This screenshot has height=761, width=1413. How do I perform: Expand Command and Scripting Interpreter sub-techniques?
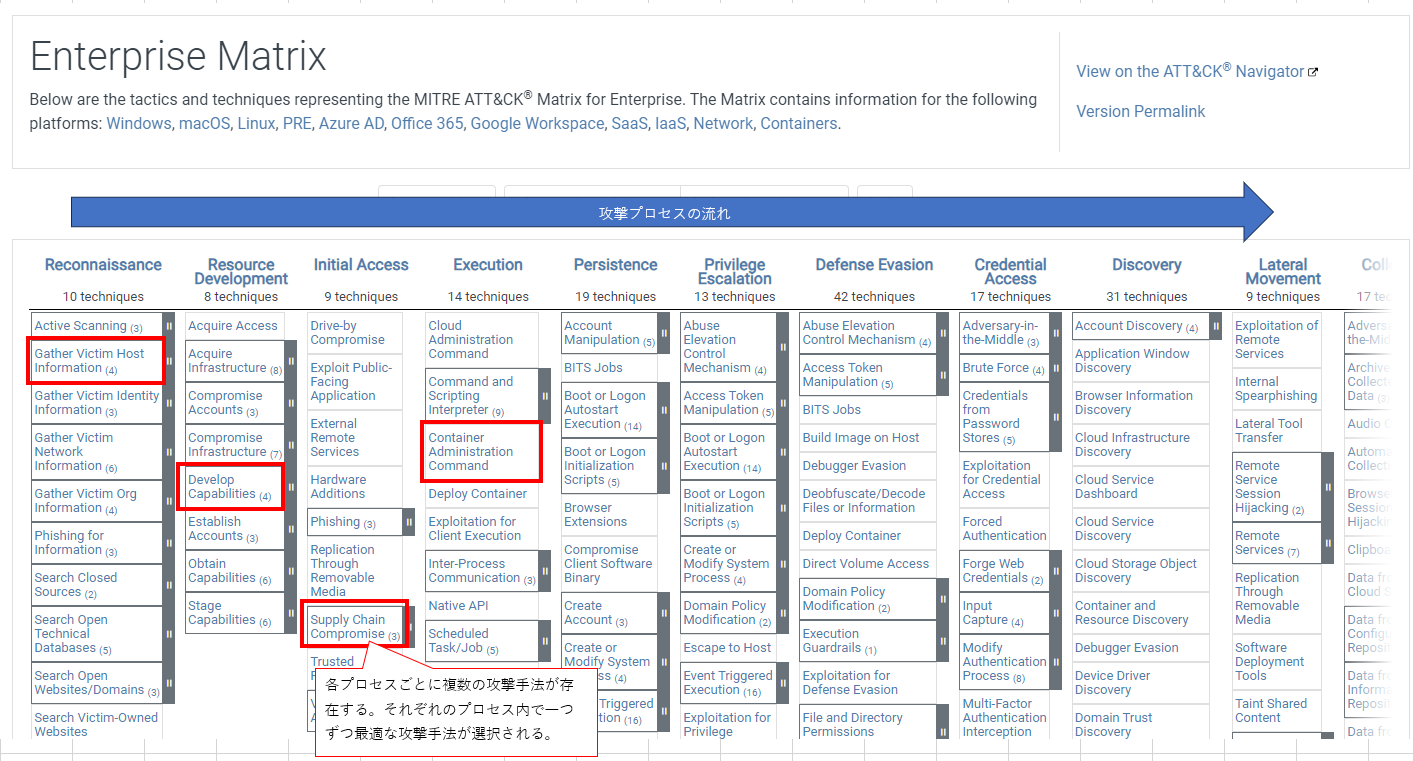545,396
